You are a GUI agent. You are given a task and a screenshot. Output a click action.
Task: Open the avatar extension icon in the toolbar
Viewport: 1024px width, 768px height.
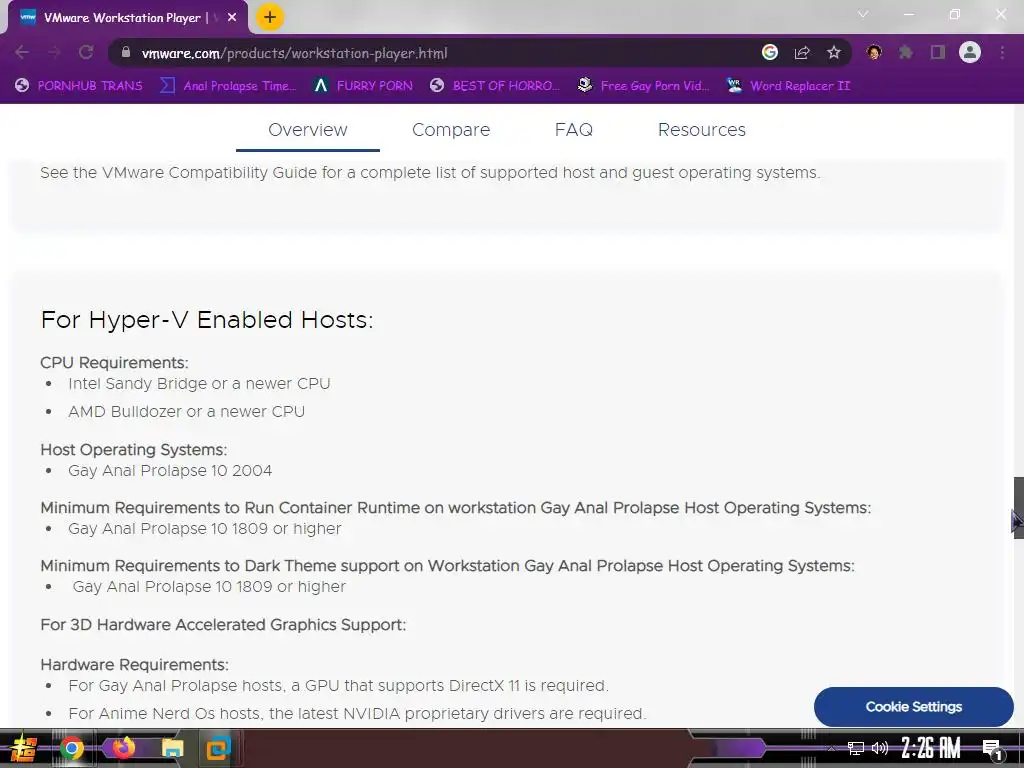coord(874,52)
